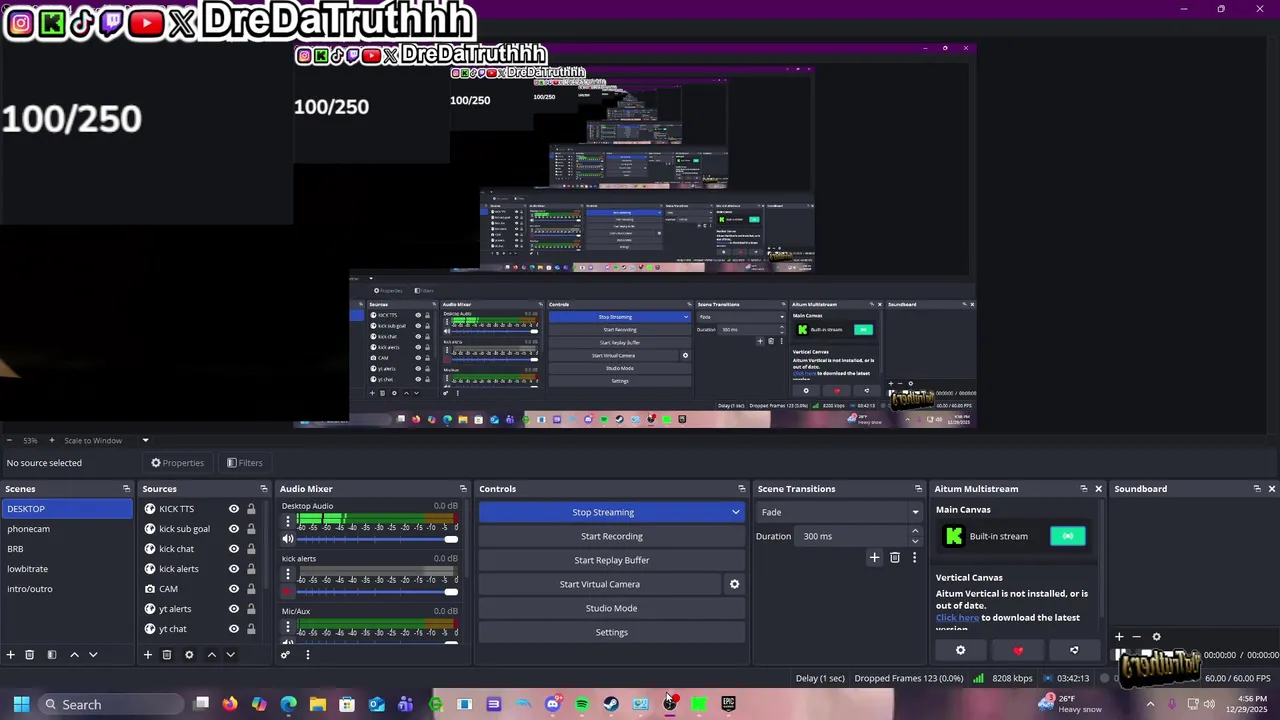Remove transition using the trash icon

coord(895,558)
